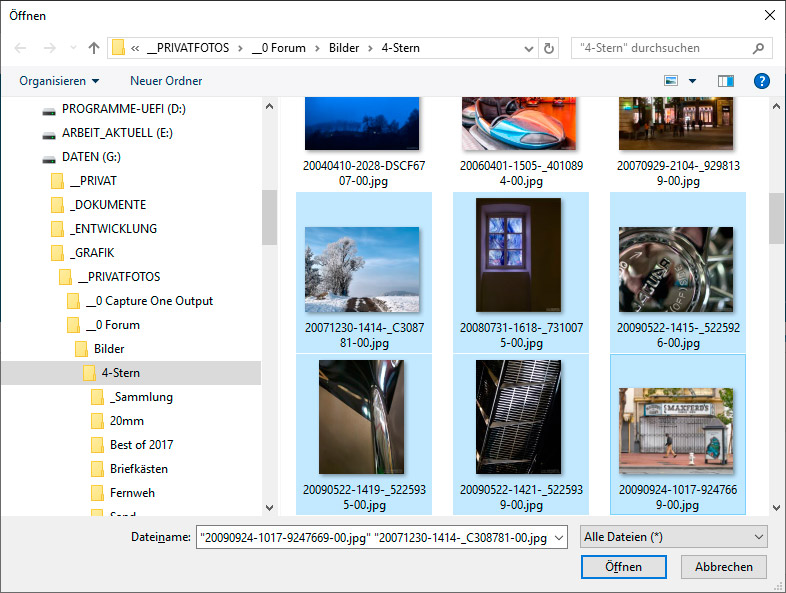786x593 pixels.
Task: Toggle the preview pane
Action: [725, 81]
